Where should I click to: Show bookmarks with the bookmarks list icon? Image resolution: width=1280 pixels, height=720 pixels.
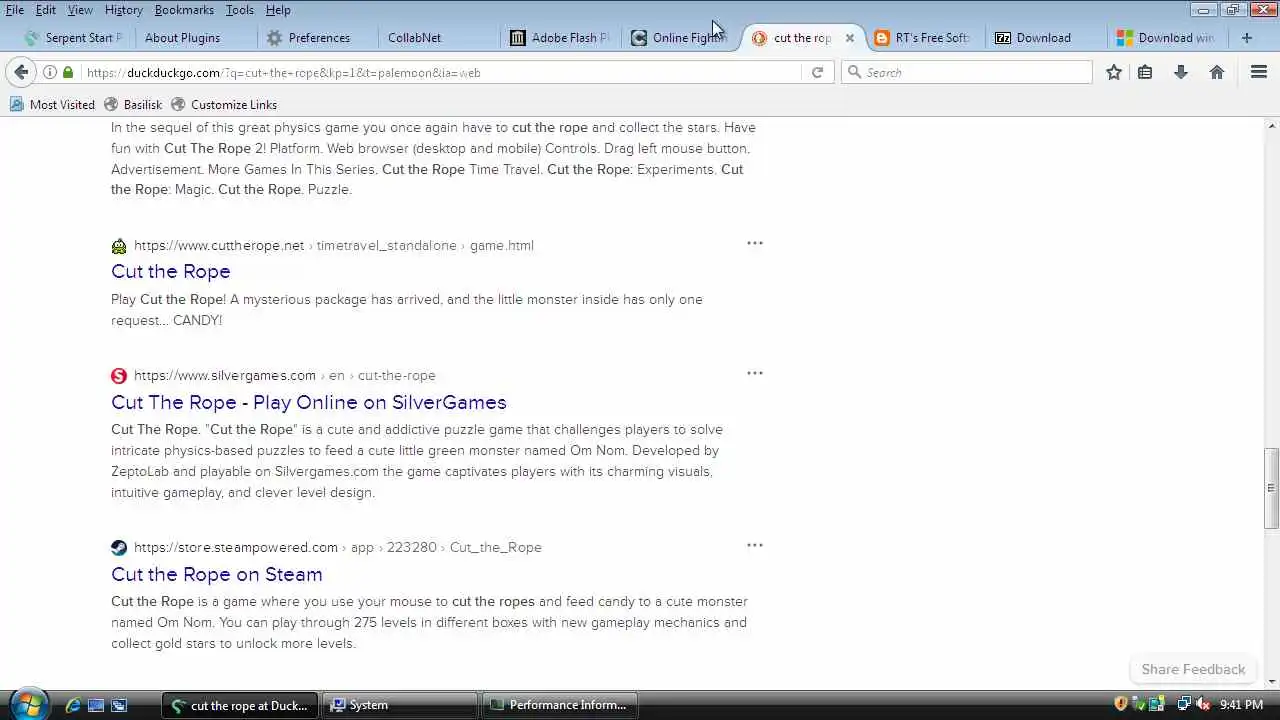click(1145, 72)
